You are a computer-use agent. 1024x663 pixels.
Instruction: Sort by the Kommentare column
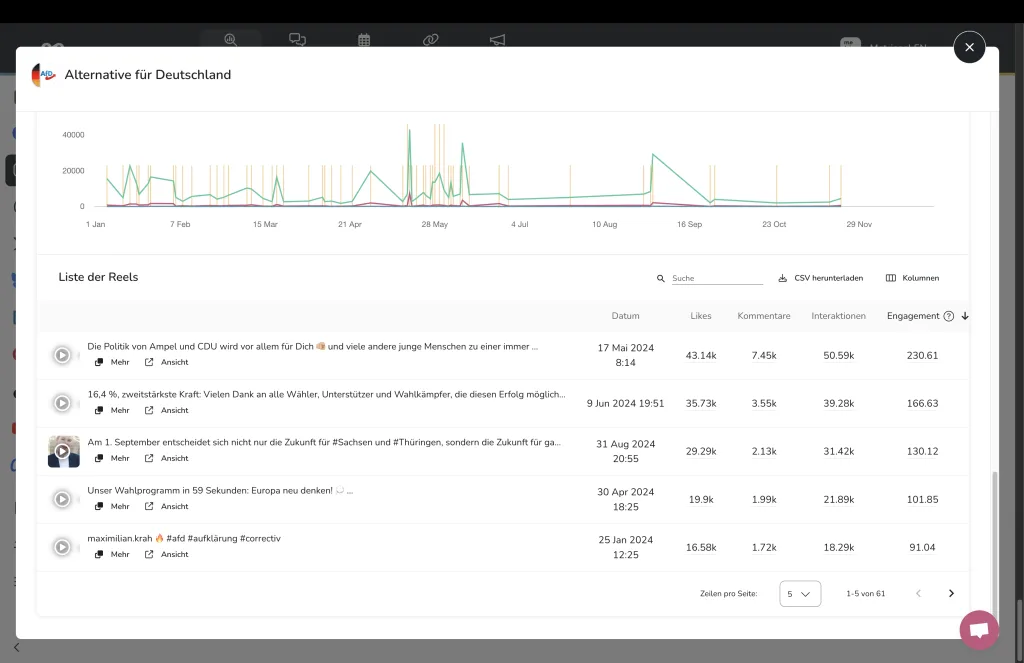pos(763,315)
